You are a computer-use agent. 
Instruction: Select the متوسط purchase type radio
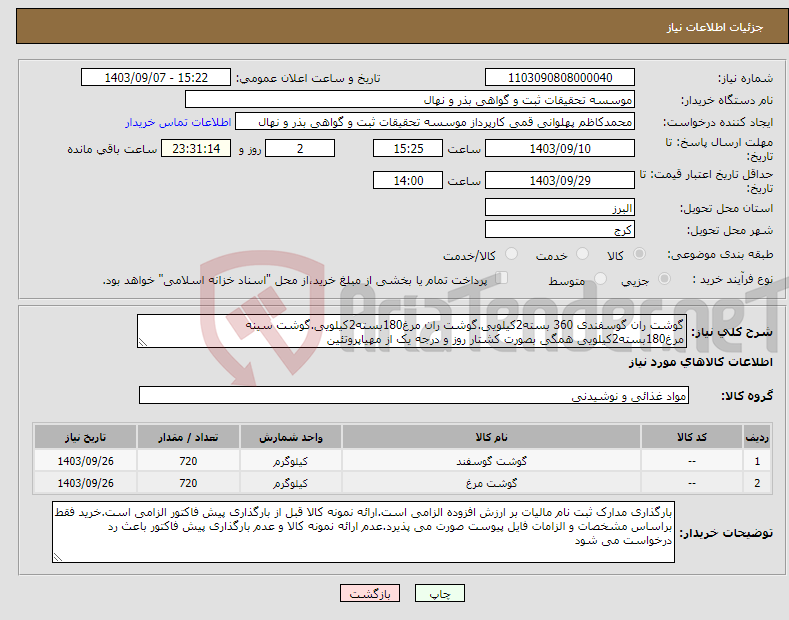[600, 278]
